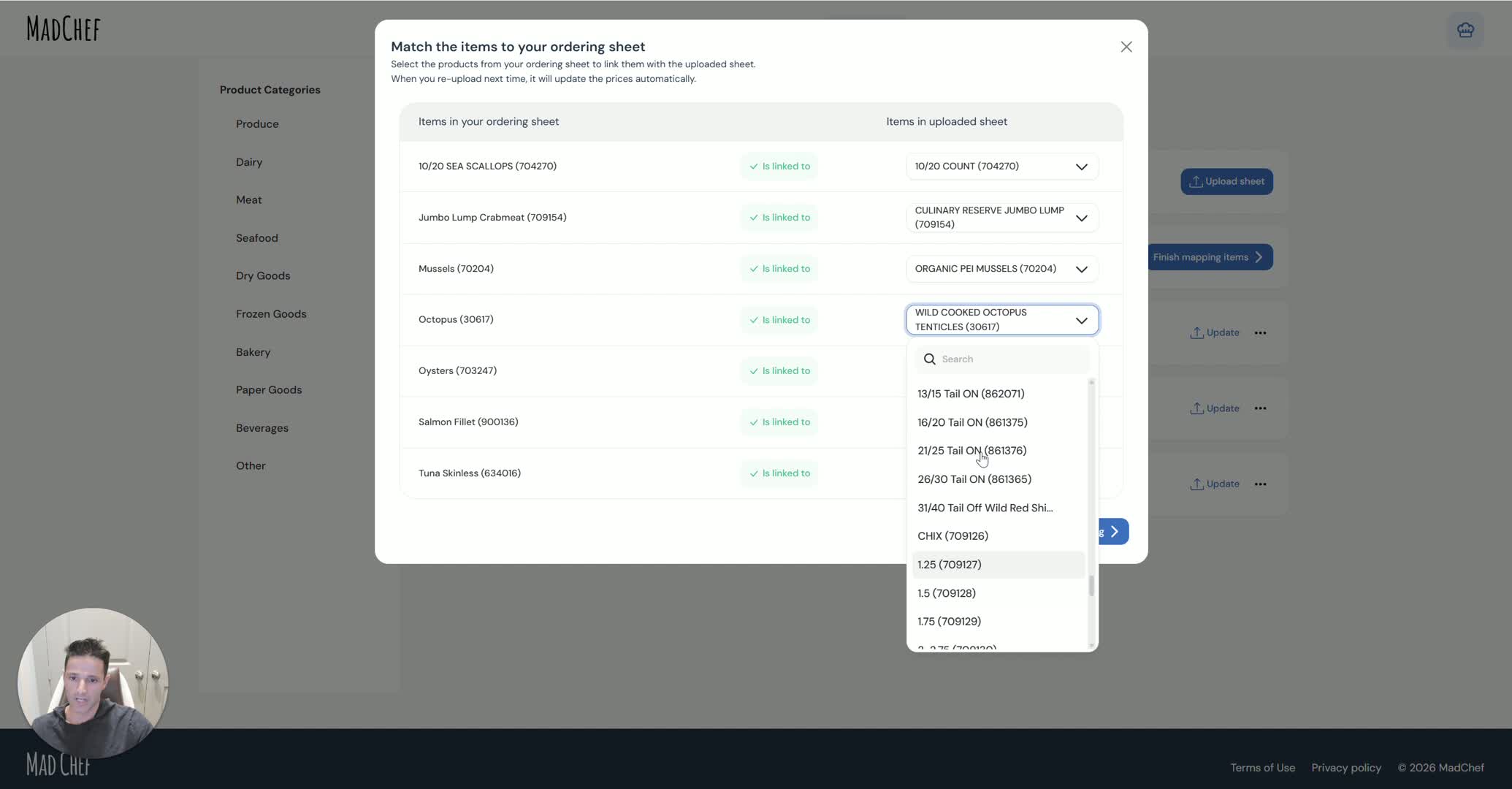
Task: Click the Tuna Skinless (634016) item
Action: 470,473
